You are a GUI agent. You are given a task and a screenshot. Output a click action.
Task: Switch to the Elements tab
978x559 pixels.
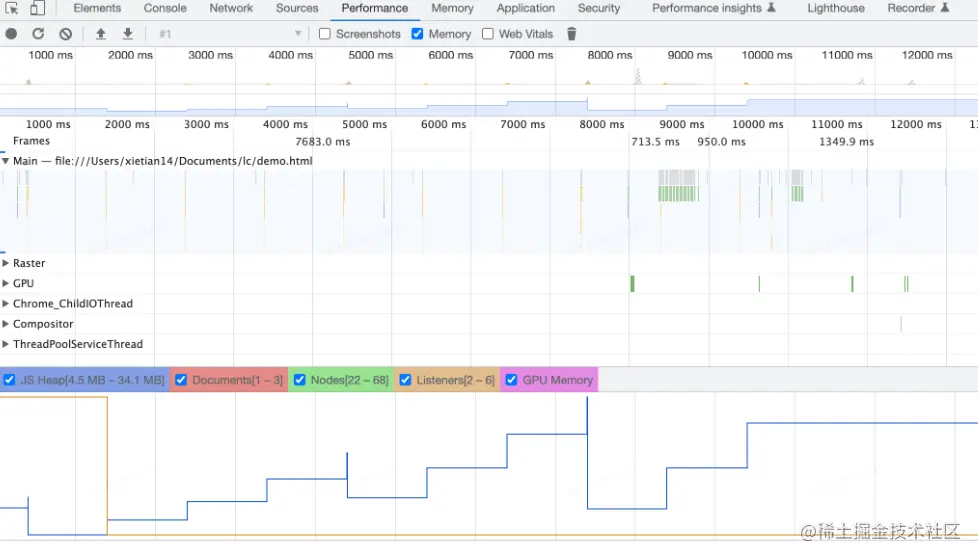click(x=97, y=8)
